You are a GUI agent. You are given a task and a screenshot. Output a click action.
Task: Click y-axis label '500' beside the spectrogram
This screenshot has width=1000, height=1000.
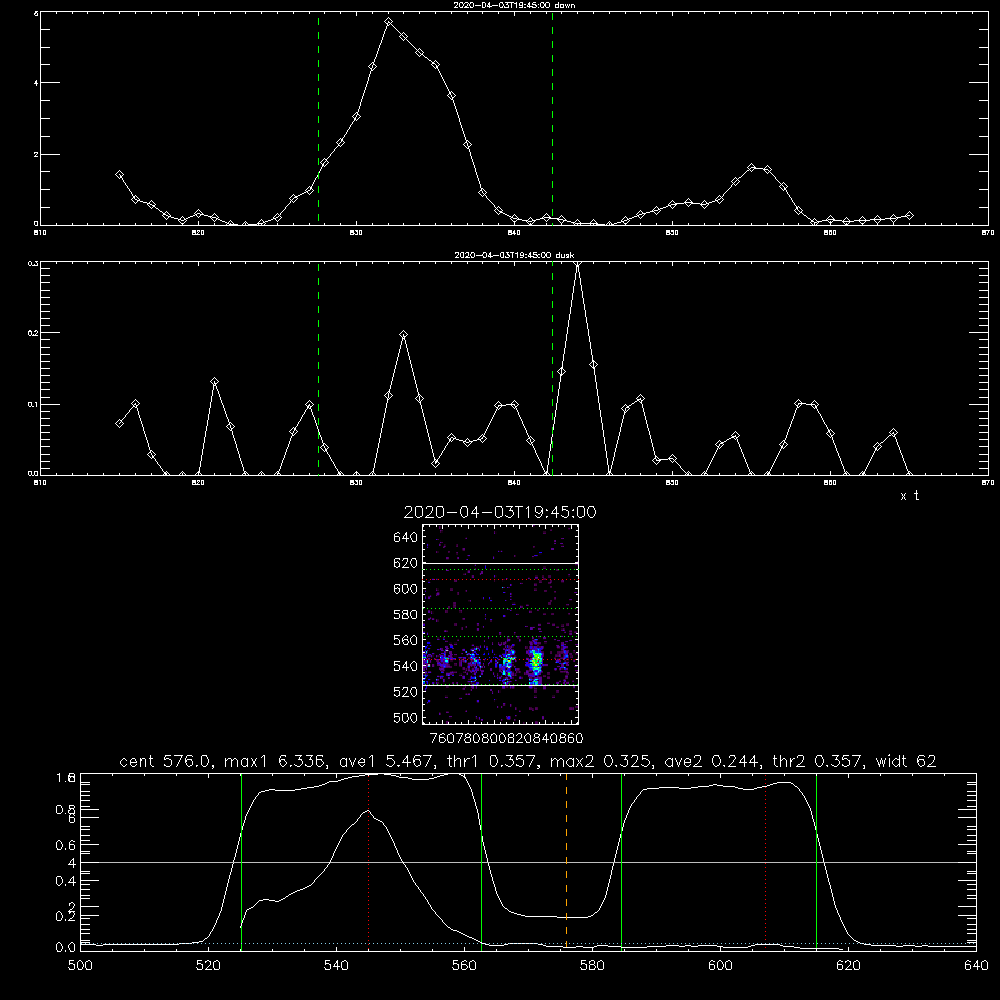coord(405,717)
